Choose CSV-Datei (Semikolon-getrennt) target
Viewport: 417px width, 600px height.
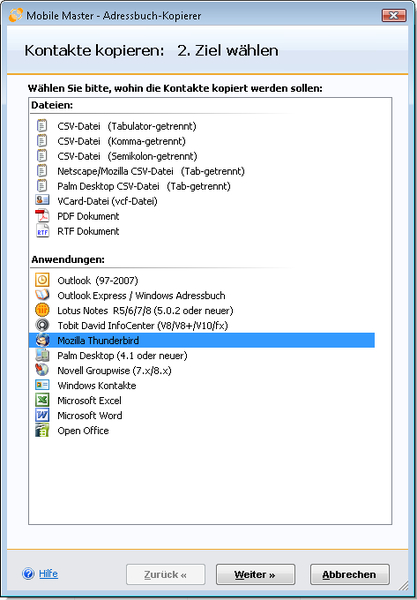(x=127, y=156)
